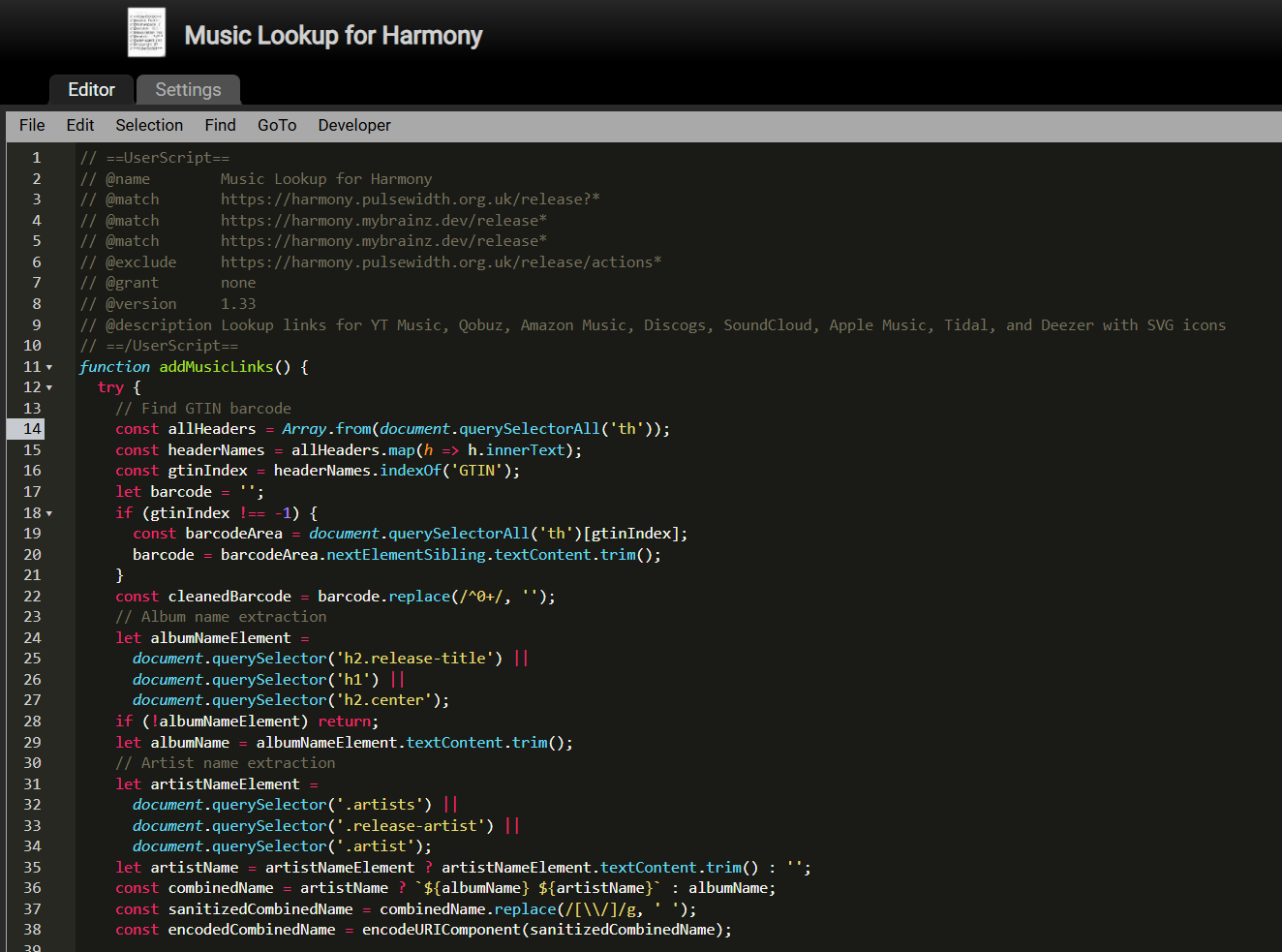Open the Selection menu
The width and height of the screenshot is (1282, 952).
[149, 125]
